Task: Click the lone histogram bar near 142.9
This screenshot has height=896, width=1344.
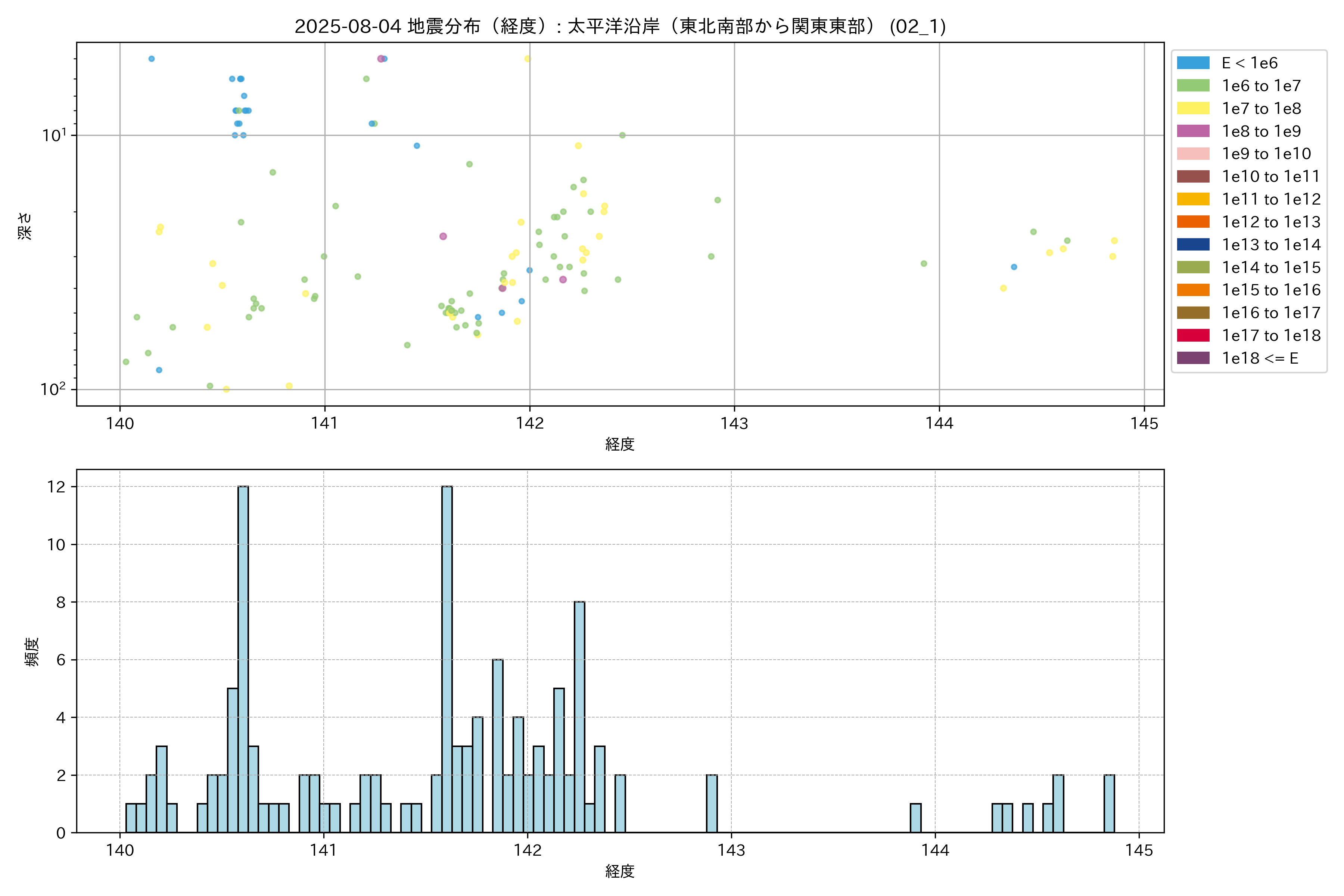Action: pyautogui.click(x=712, y=803)
